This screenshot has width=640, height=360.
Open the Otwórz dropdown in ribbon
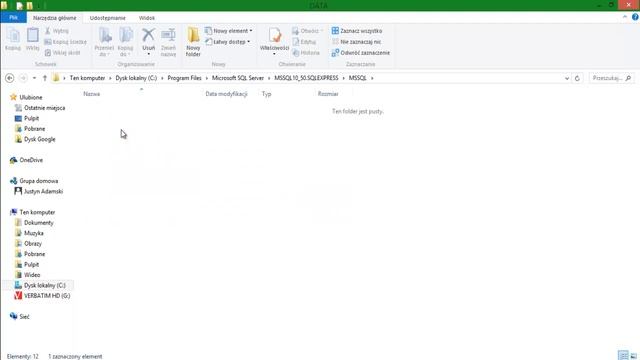pos(307,31)
